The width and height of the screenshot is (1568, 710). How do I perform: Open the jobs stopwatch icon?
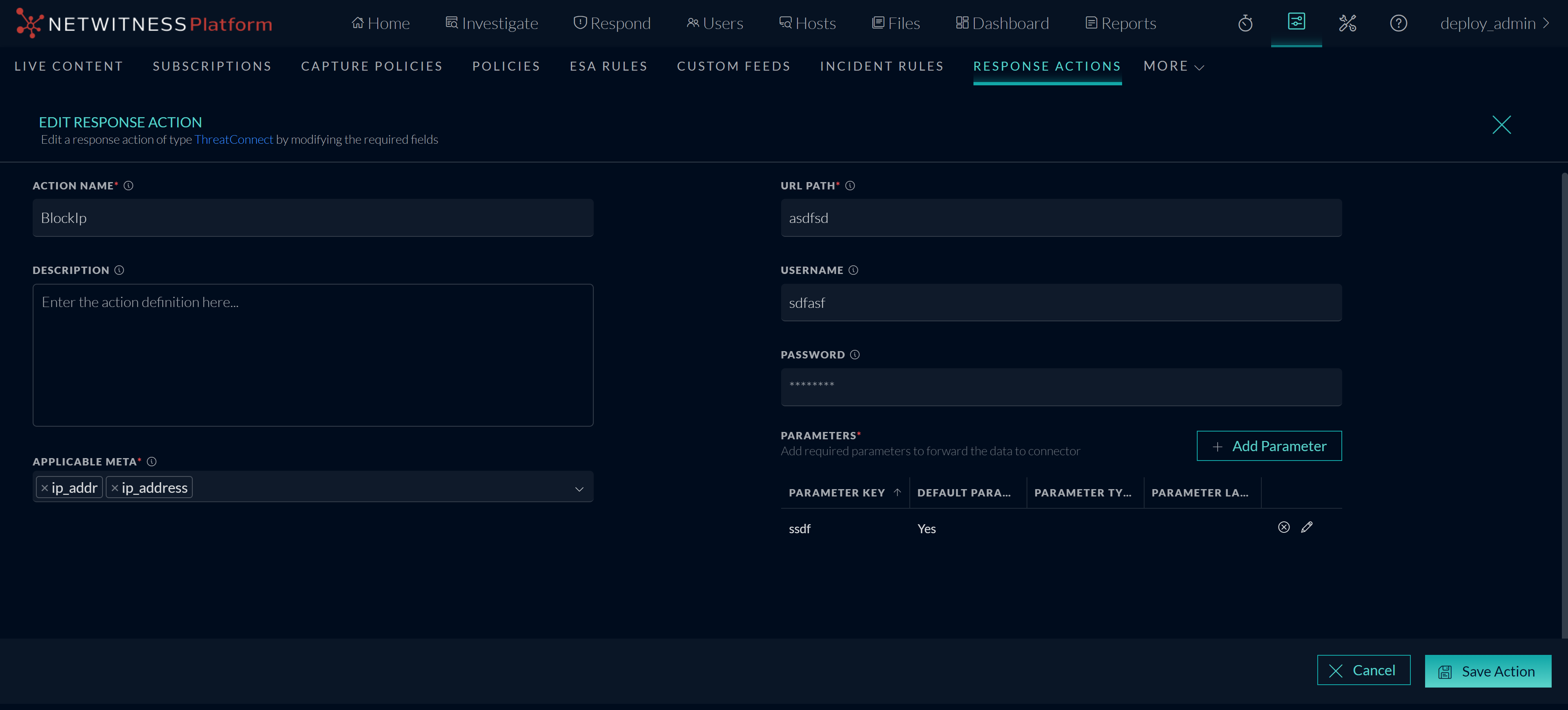(1245, 23)
